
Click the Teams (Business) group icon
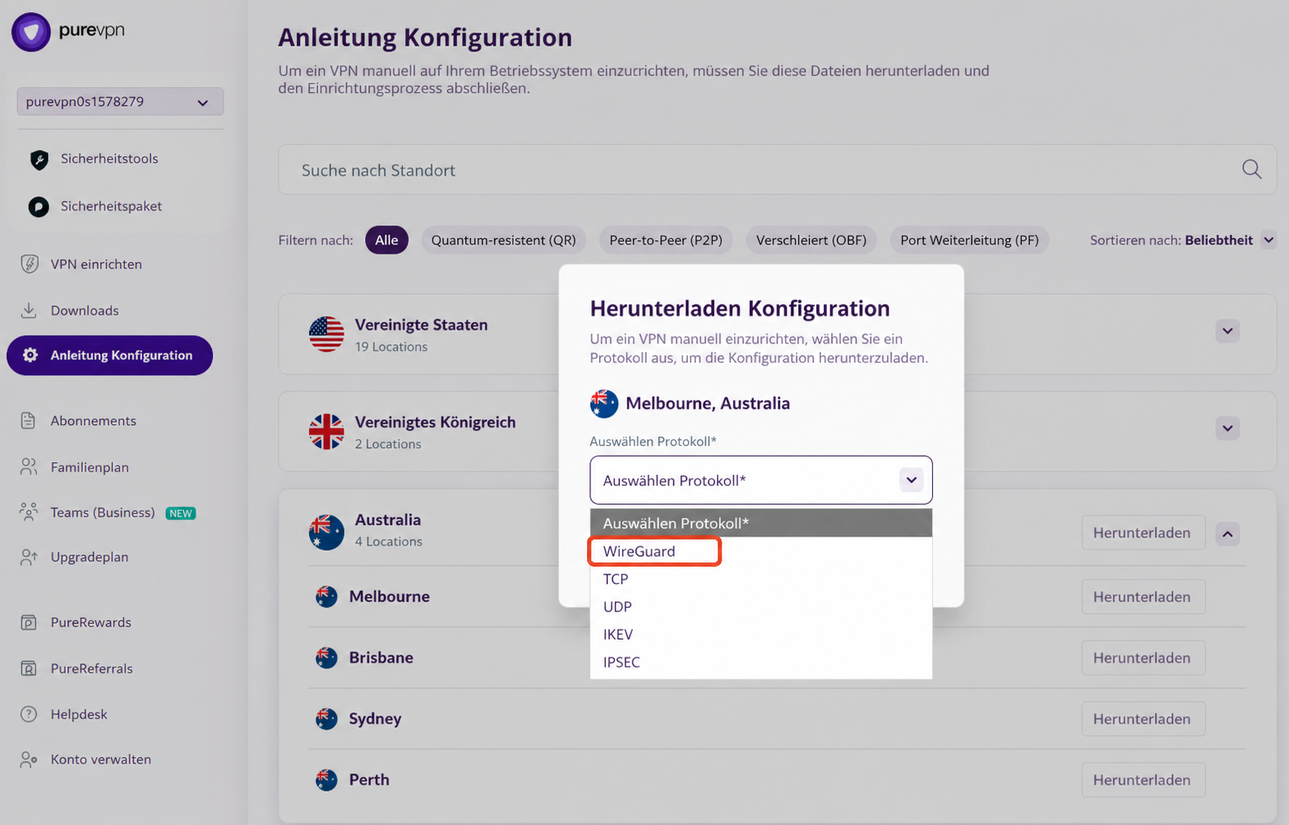coord(29,512)
